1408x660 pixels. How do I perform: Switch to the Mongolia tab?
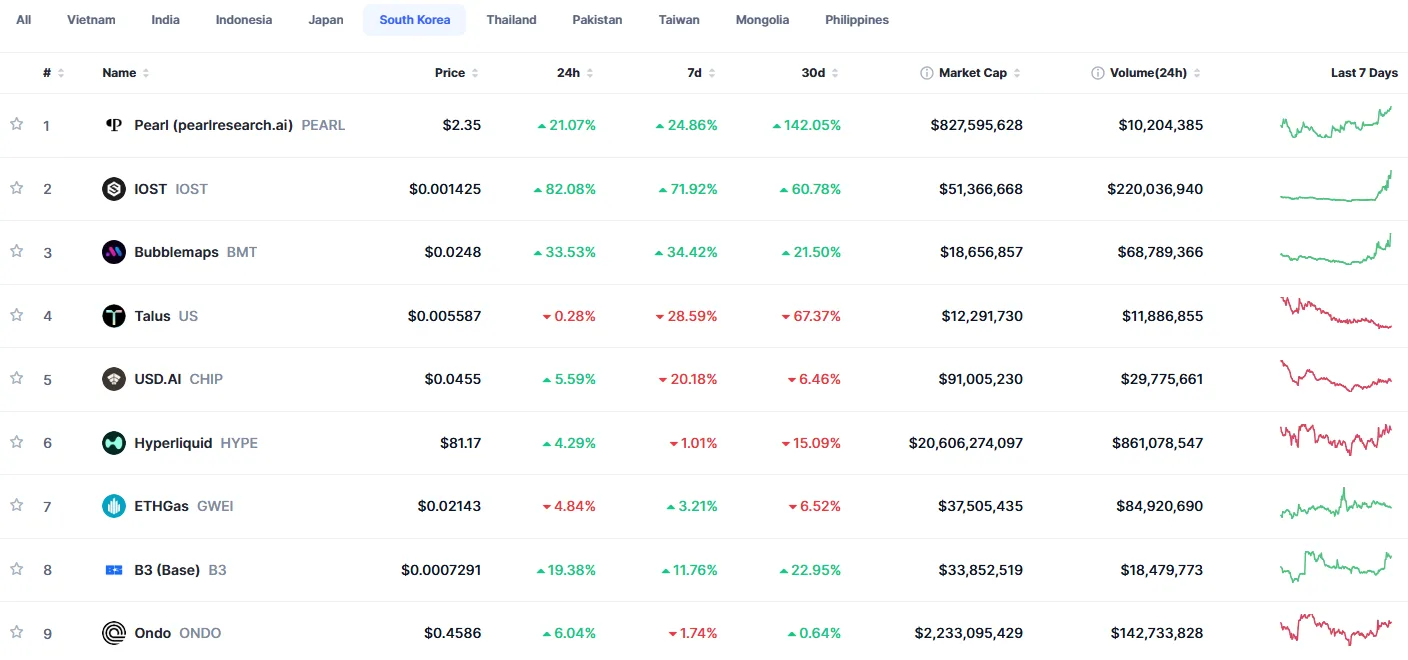(x=762, y=20)
